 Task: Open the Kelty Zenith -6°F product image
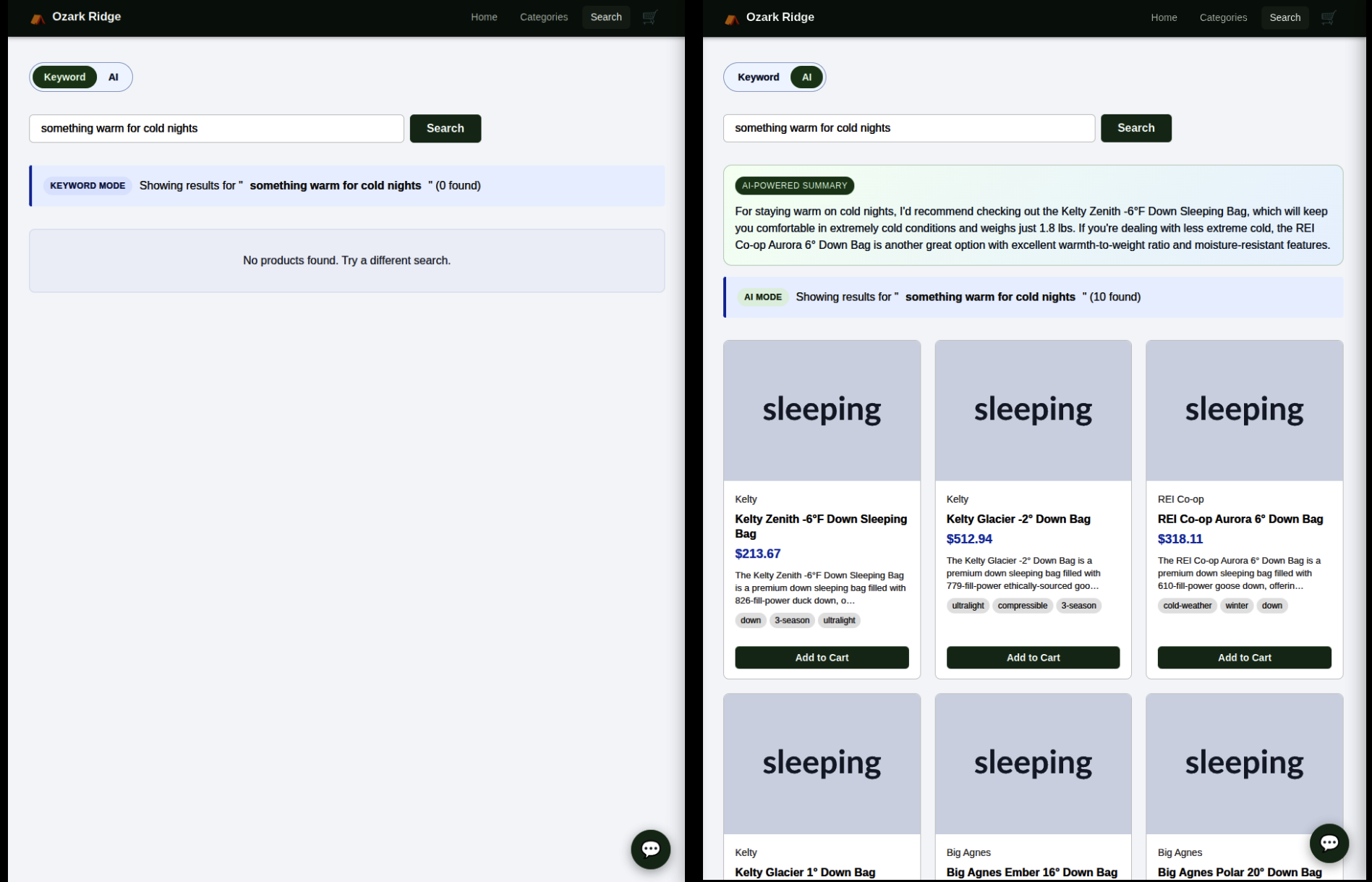click(x=822, y=410)
